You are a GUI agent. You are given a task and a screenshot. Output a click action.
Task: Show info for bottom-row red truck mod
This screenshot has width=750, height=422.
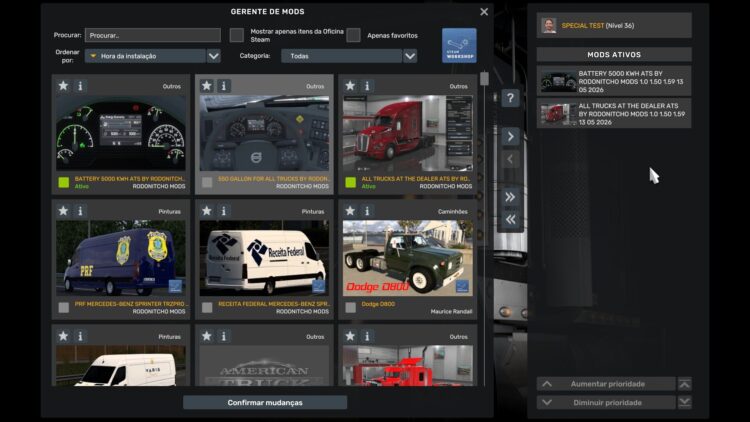click(367, 336)
